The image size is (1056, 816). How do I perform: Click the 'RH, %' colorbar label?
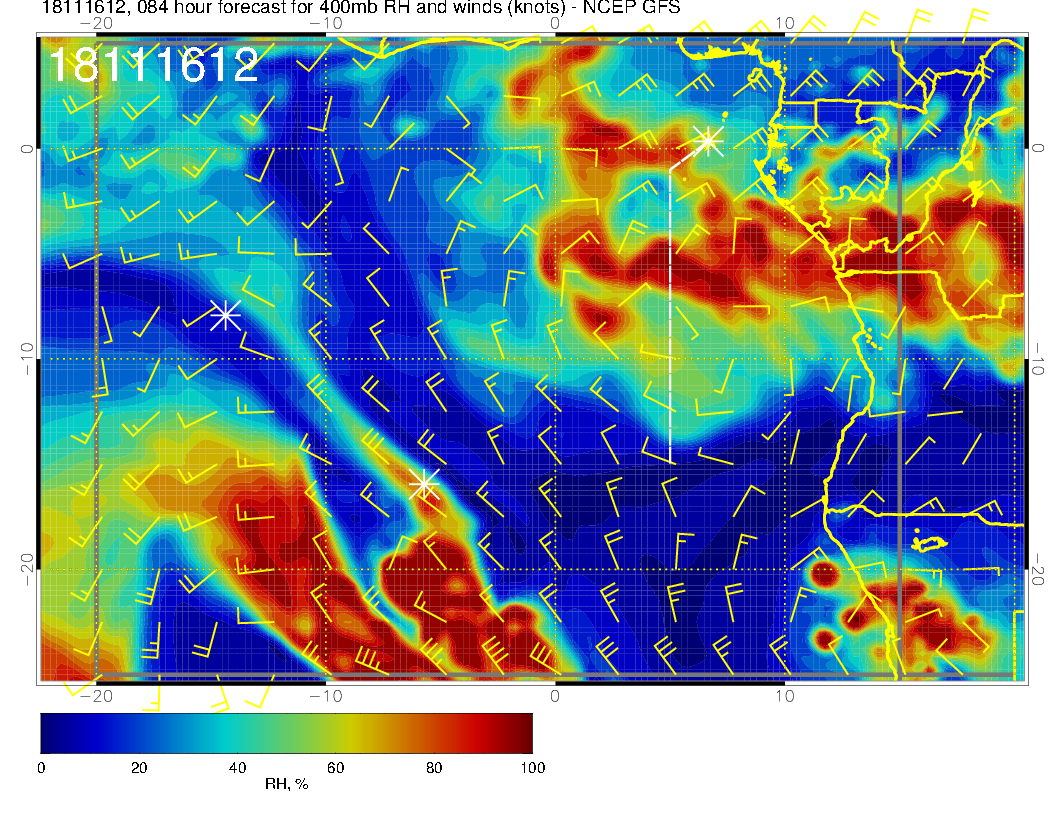(286, 784)
